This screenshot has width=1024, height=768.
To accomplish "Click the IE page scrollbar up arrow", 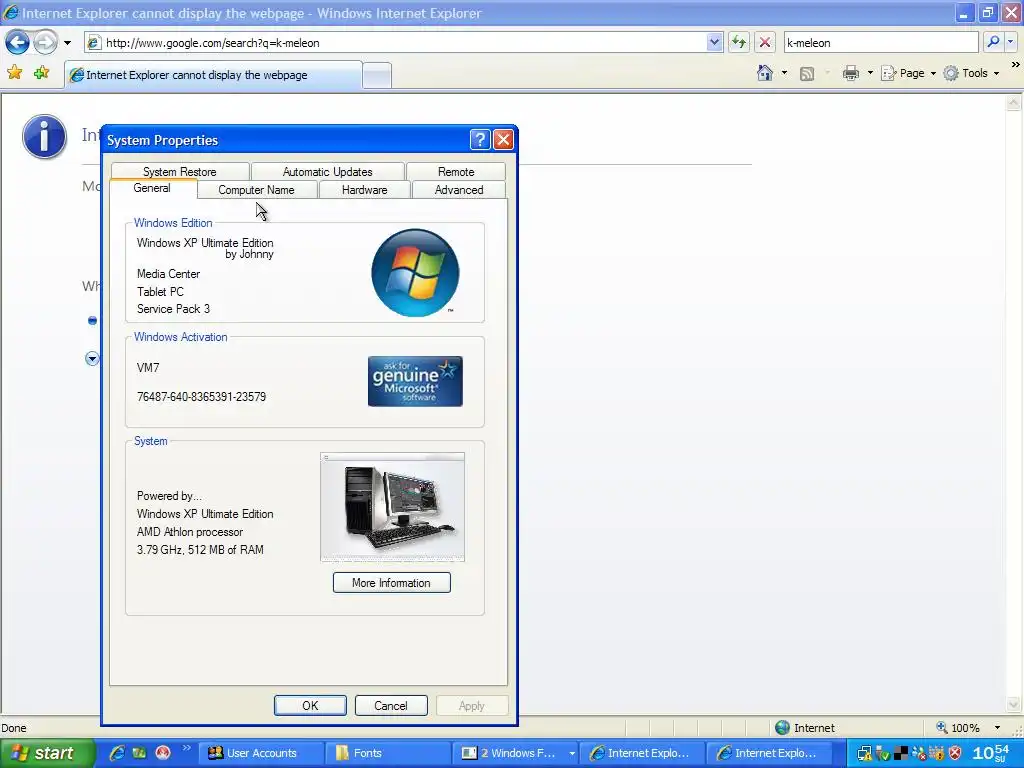I will [x=1014, y=103].
